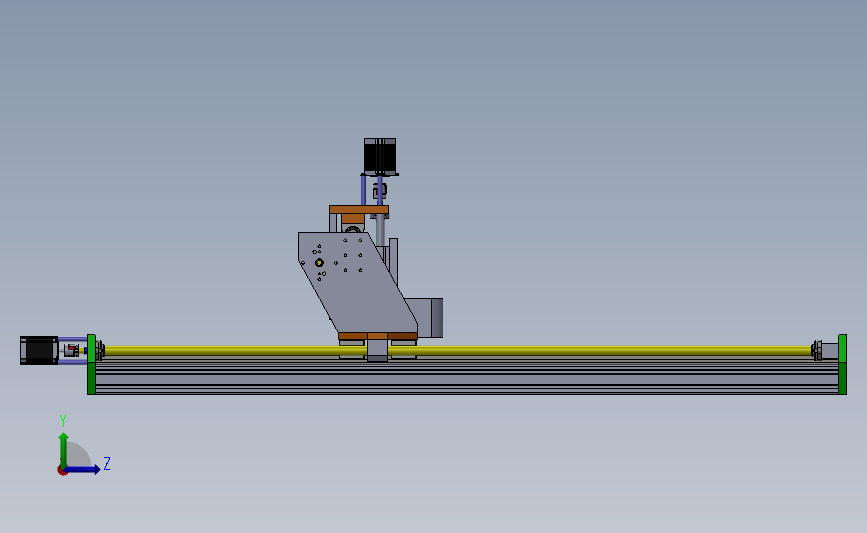Select the yellow lead screw rod
The image size is (867, 533).
point(458,351)
